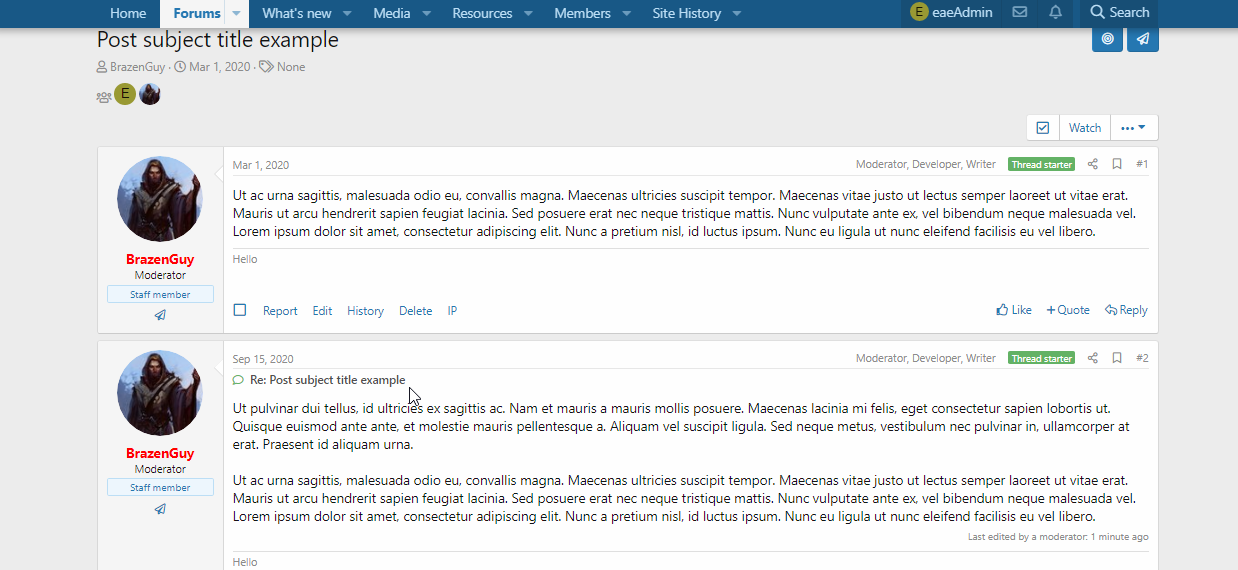This screenshot has height=570, width=1238.
Task: Bookmark the second post #2
Action: click(x=1117, y=358)
